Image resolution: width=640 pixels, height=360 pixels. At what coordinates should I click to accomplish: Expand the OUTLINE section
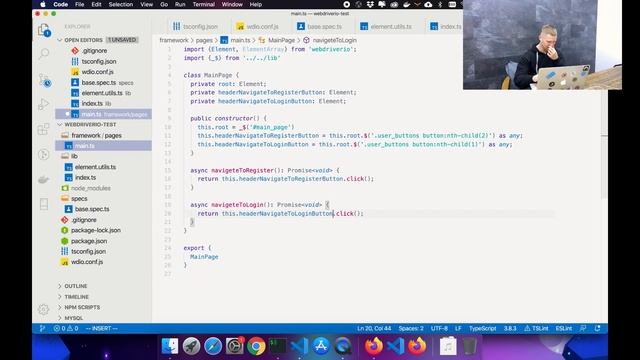click(x=76, y=286)
